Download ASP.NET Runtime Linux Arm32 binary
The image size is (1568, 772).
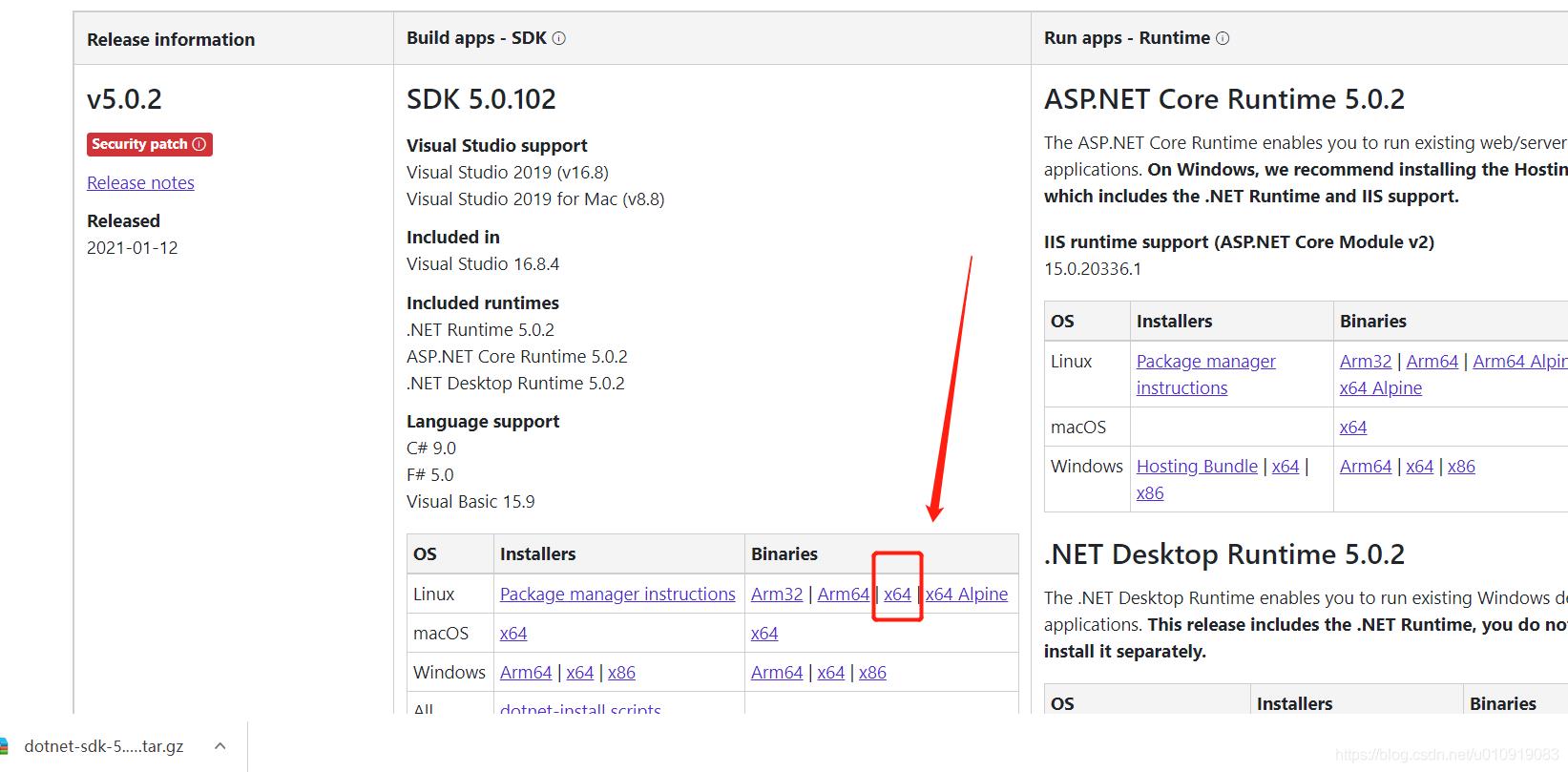click(1366, 361)
